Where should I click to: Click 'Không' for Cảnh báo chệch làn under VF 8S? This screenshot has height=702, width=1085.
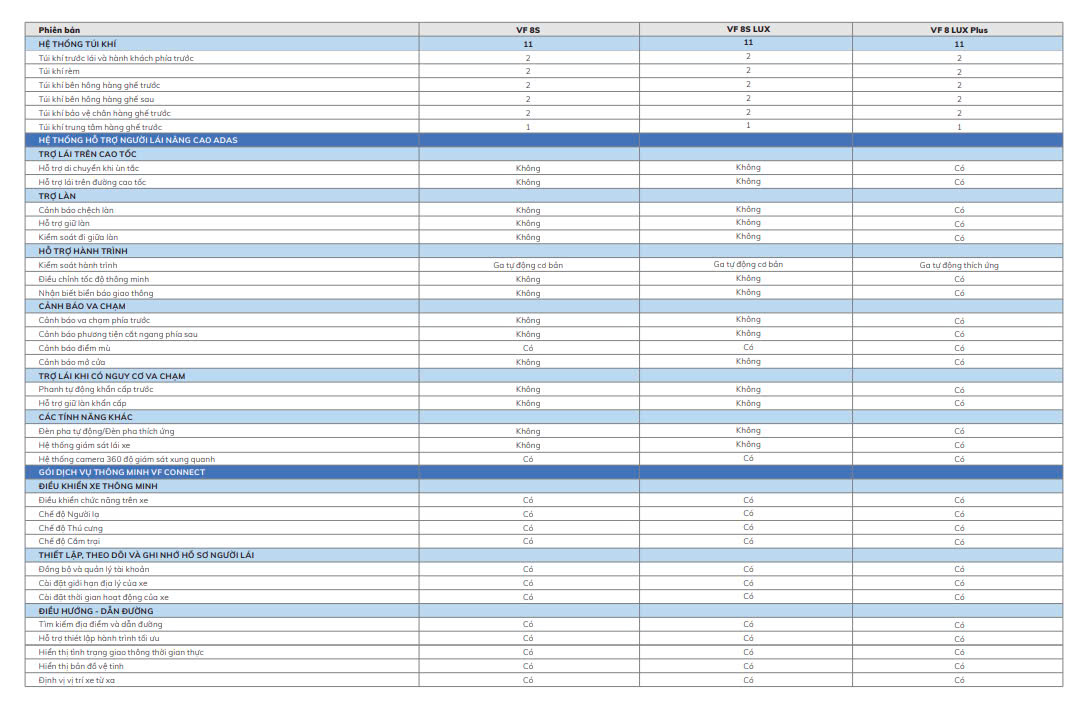528,210
